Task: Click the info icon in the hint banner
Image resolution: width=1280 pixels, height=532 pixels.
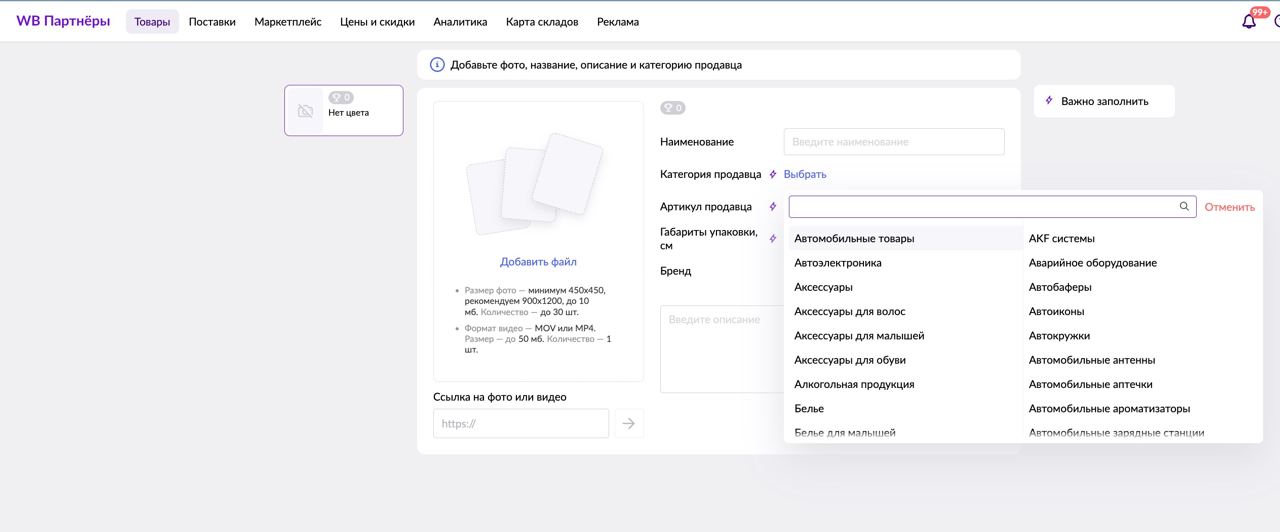Action: 437,65
